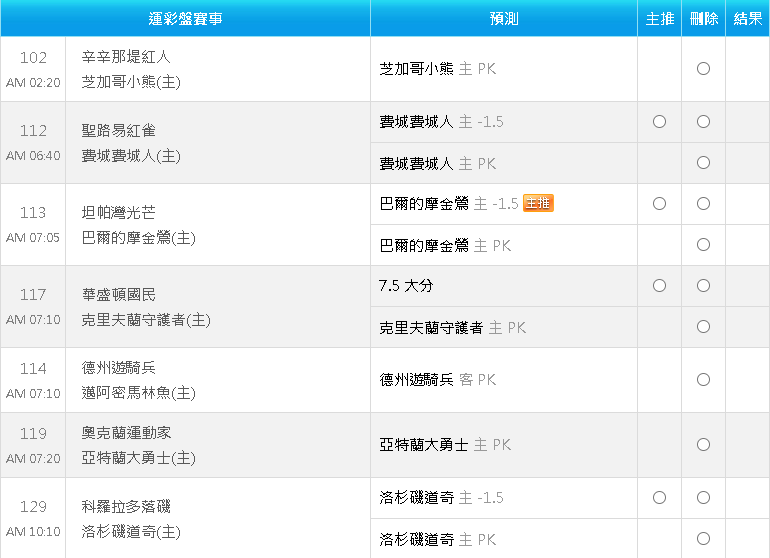Click game number 129
Image resolution: width=770 pixels, height=558 pixels.
tap(33, 507)
